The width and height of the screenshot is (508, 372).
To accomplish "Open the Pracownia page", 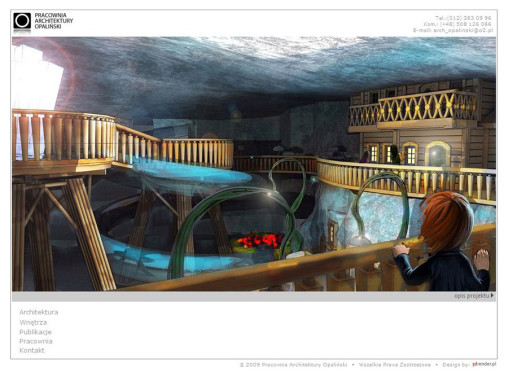I will (36, 341).
